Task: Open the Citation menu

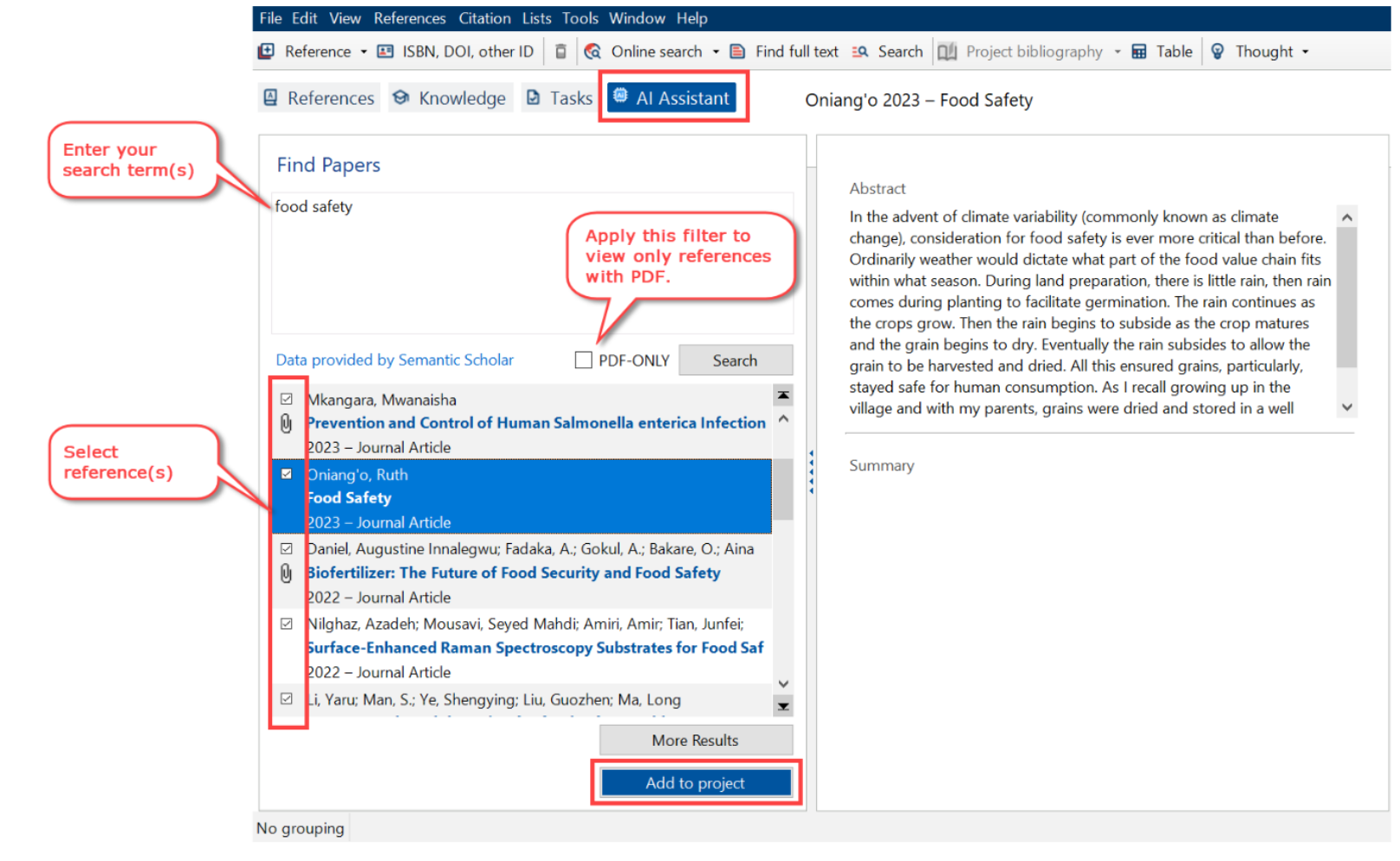Action: [484, 18]
